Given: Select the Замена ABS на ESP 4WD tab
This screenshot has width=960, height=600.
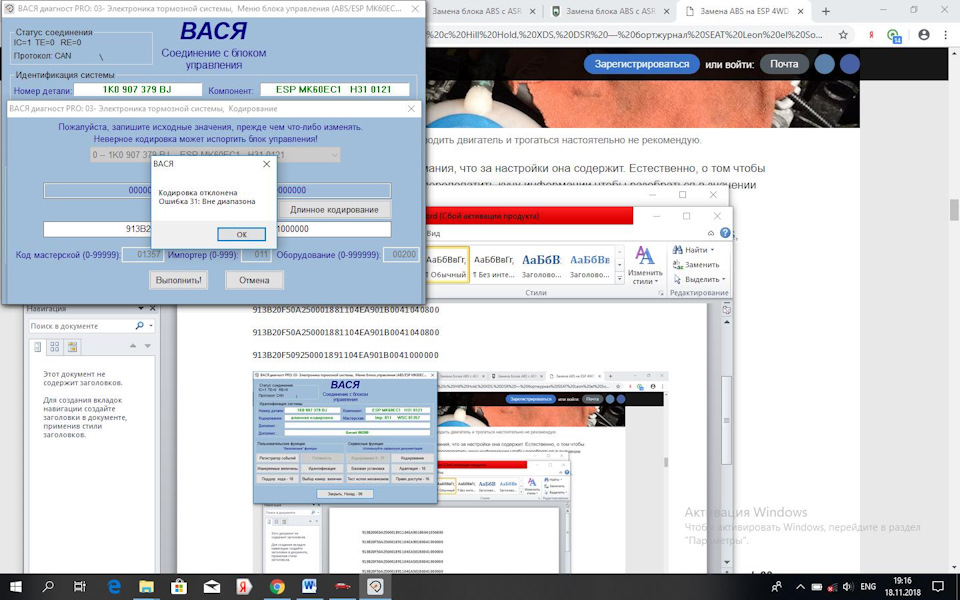Looking at the screenshot, I should coord(743,12).
